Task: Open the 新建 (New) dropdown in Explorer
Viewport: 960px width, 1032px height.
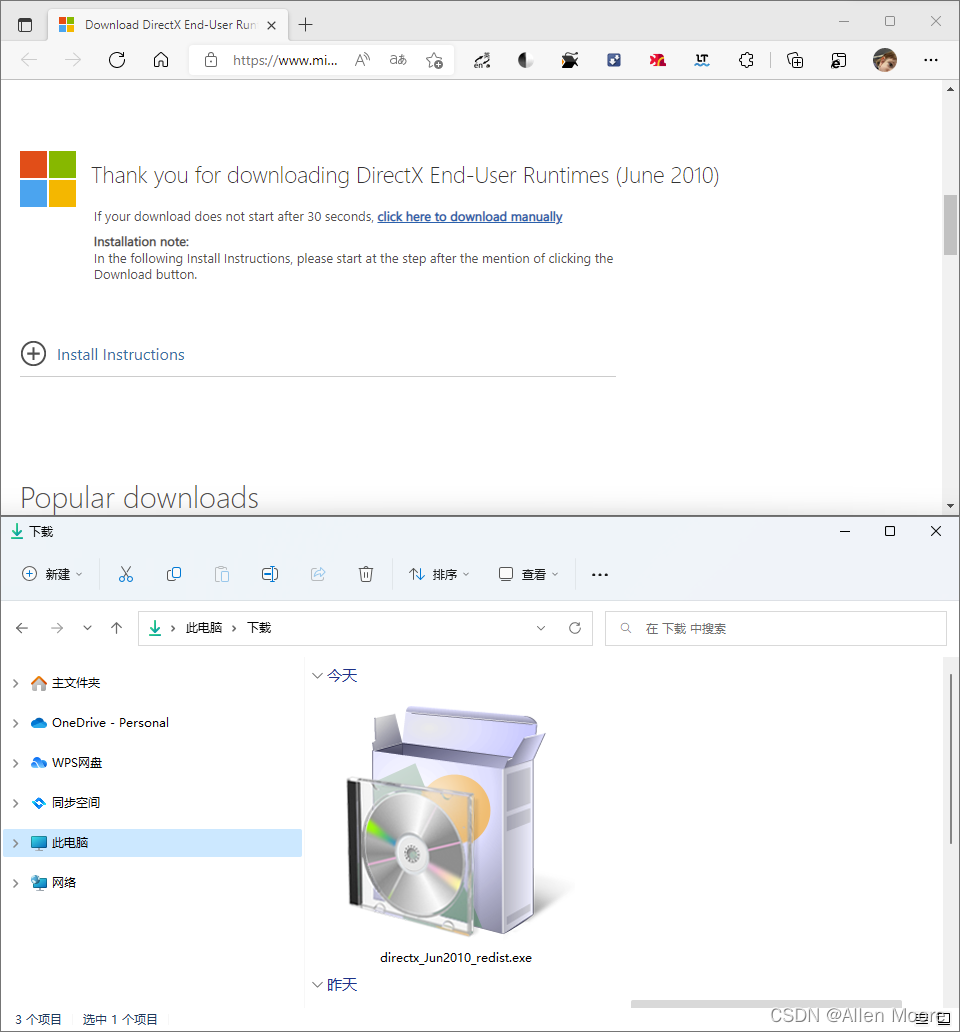Action: [52, 575]
